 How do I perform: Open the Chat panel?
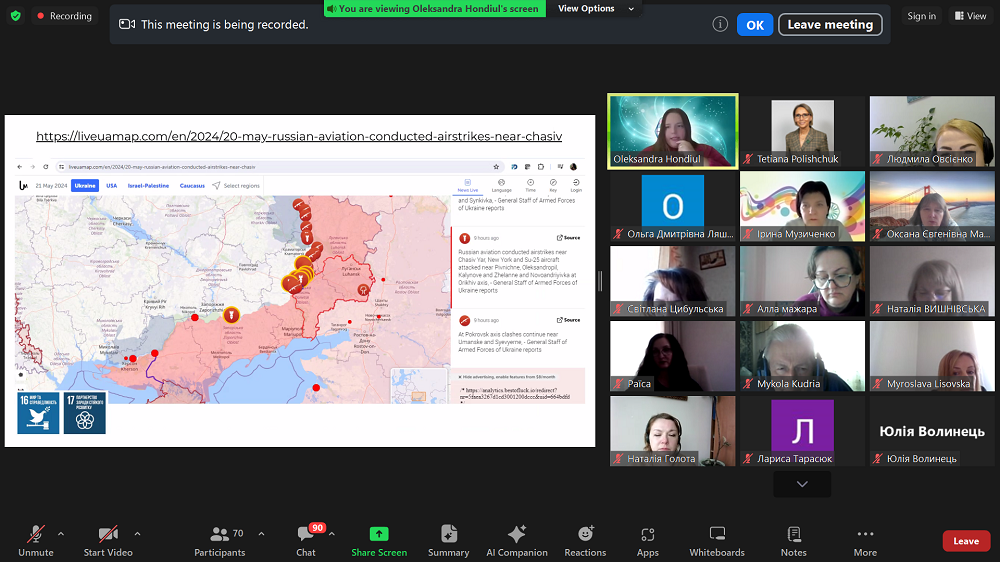pyautogui.click(x=306, y=540)
